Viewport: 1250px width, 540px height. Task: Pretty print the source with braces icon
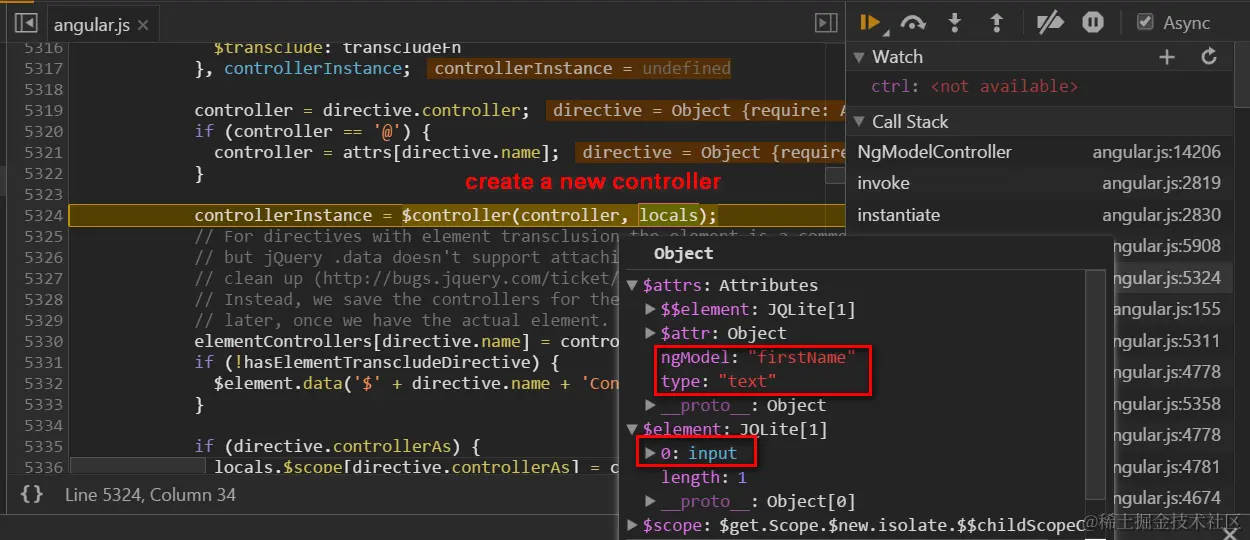click(32, 494)
